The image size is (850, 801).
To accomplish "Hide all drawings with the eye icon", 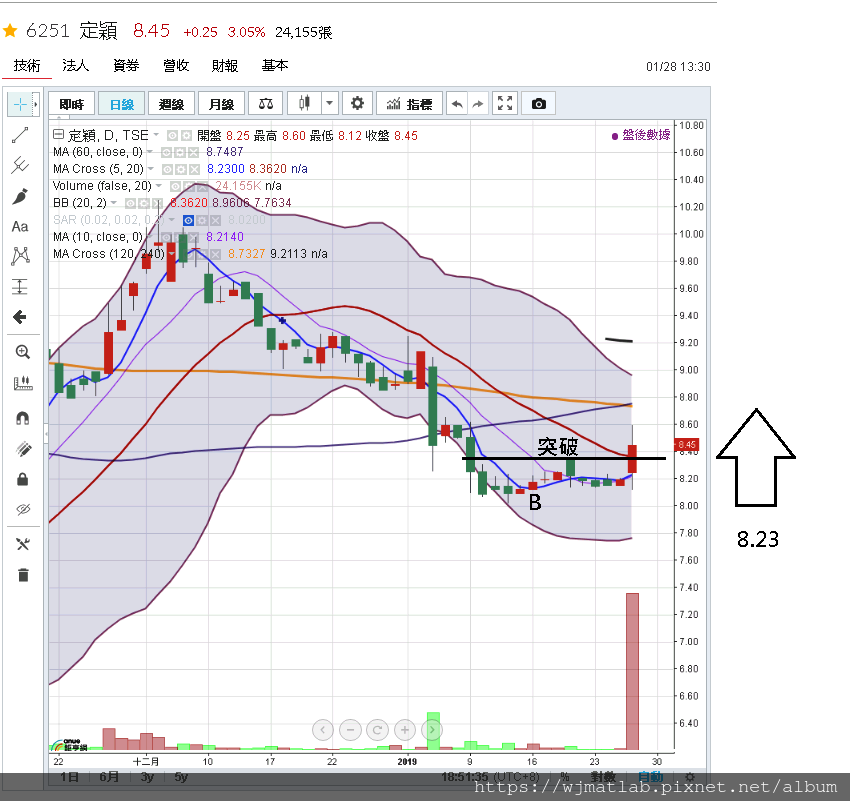I will click(x=22, y=509).
